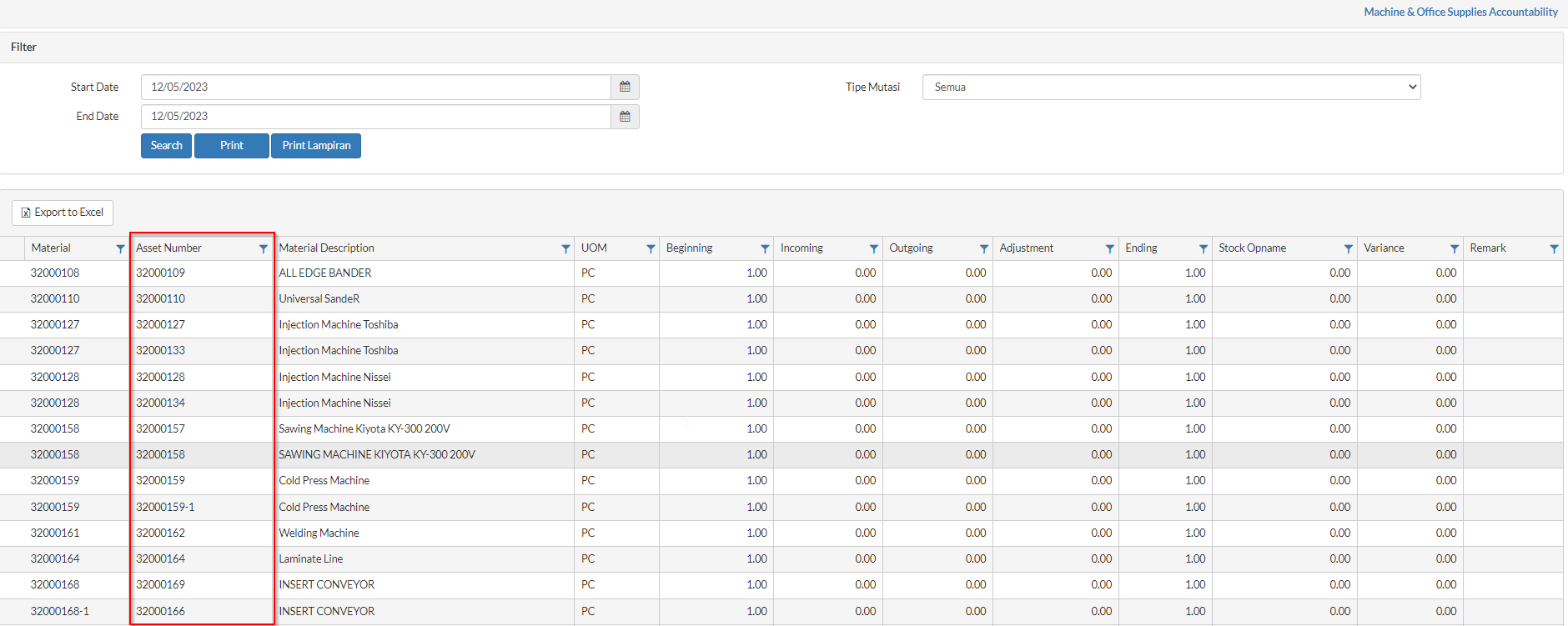Open Machine & Office Supplies Accountability link
This screenshot has width=1568, height=626.
coord(1460,12)
